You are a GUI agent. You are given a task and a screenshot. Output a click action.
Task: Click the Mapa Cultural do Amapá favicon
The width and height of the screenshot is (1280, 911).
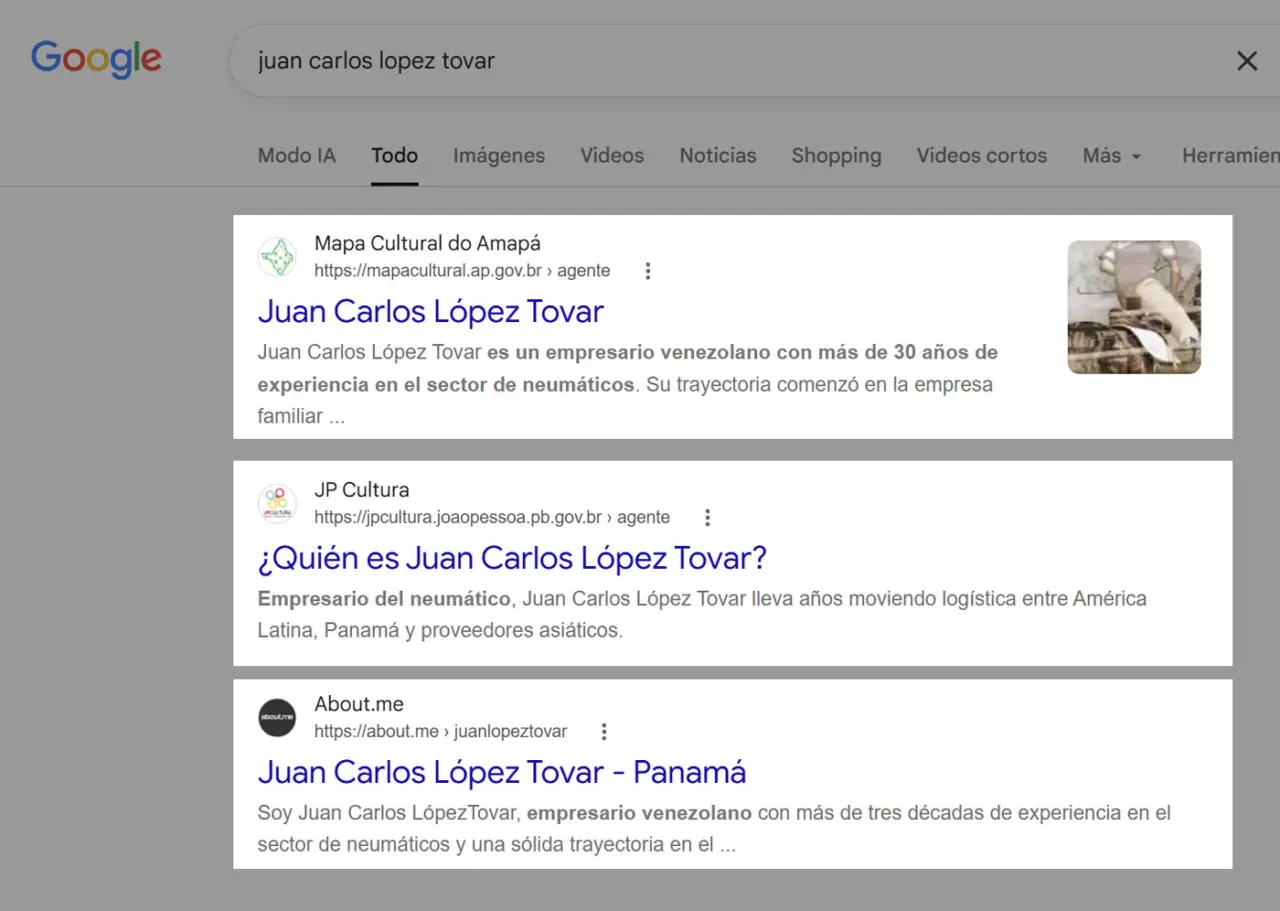tap(277, 257)
